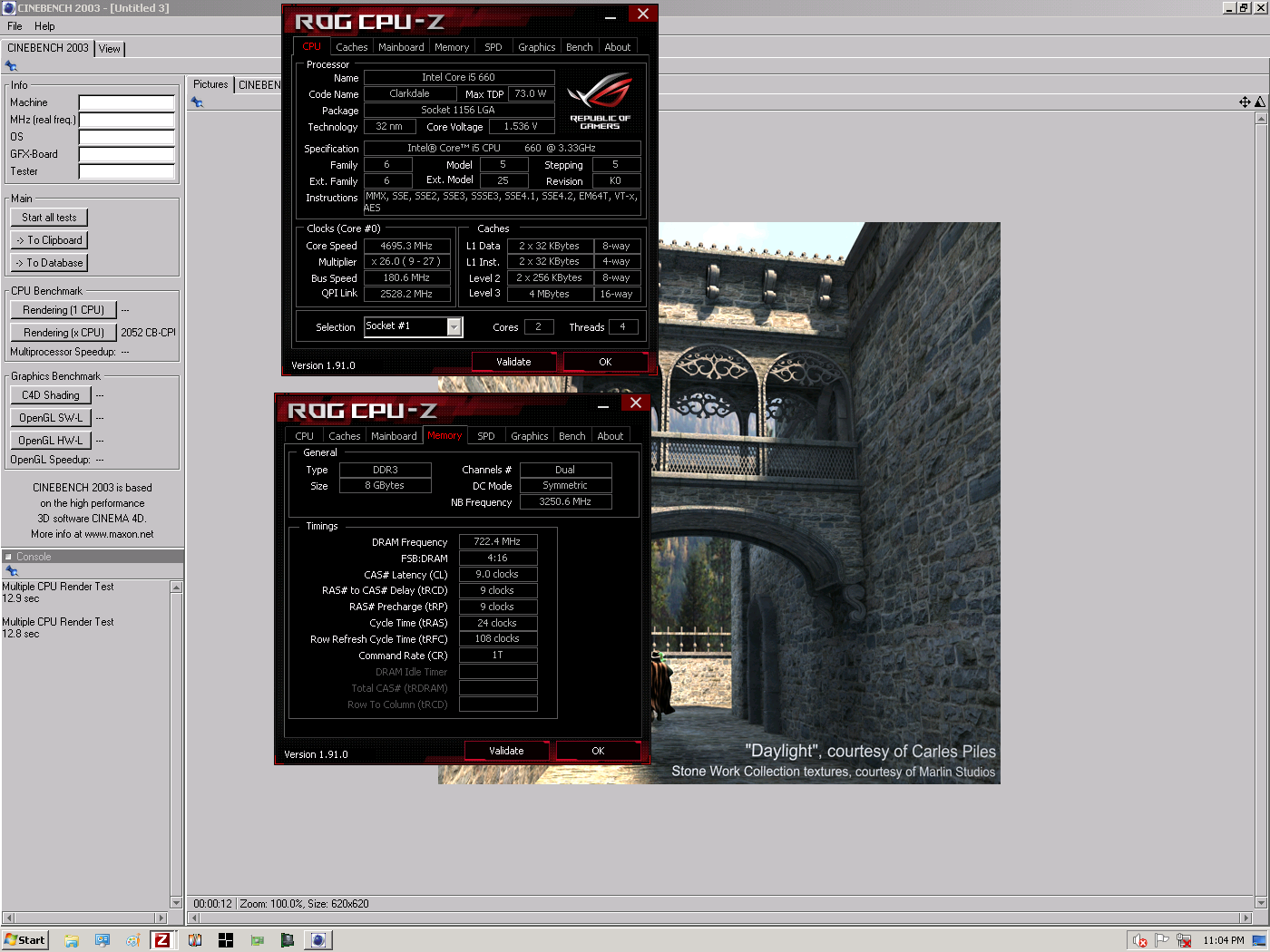Open the Help menu in CINEBENCH
The height and width of the screenshot is (952, 1270).
(x=44, y=26)
